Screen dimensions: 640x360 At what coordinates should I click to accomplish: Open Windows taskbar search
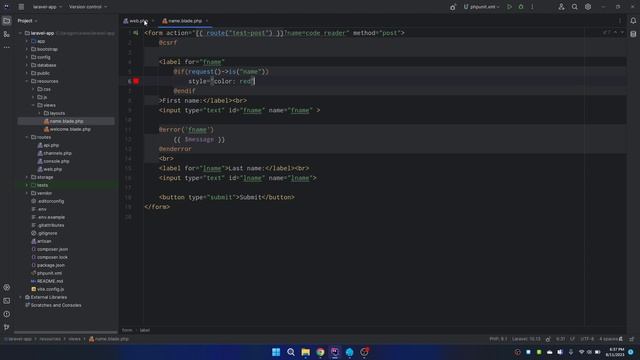tap(291, 352)
